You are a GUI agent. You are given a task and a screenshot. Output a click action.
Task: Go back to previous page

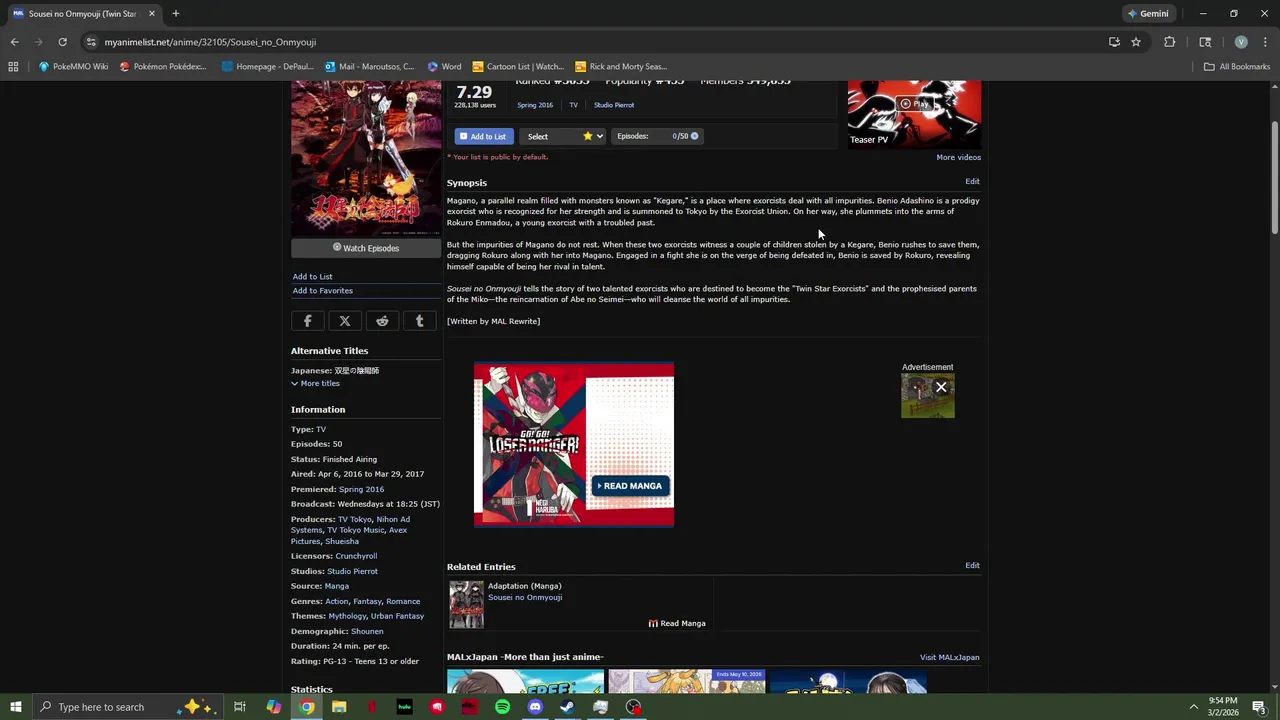pos(14,42)
